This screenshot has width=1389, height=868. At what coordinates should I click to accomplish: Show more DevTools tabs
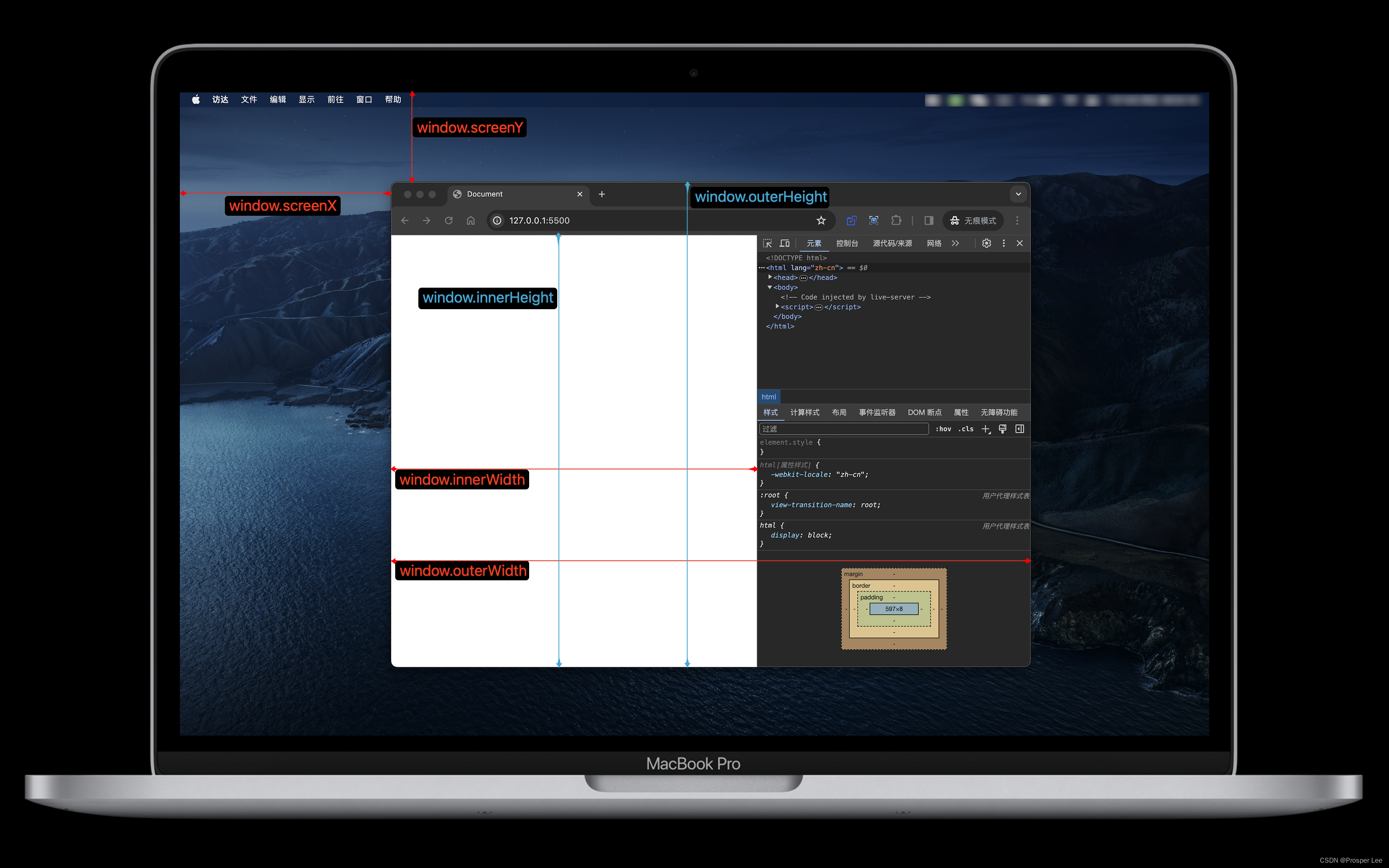click(955, 243)
